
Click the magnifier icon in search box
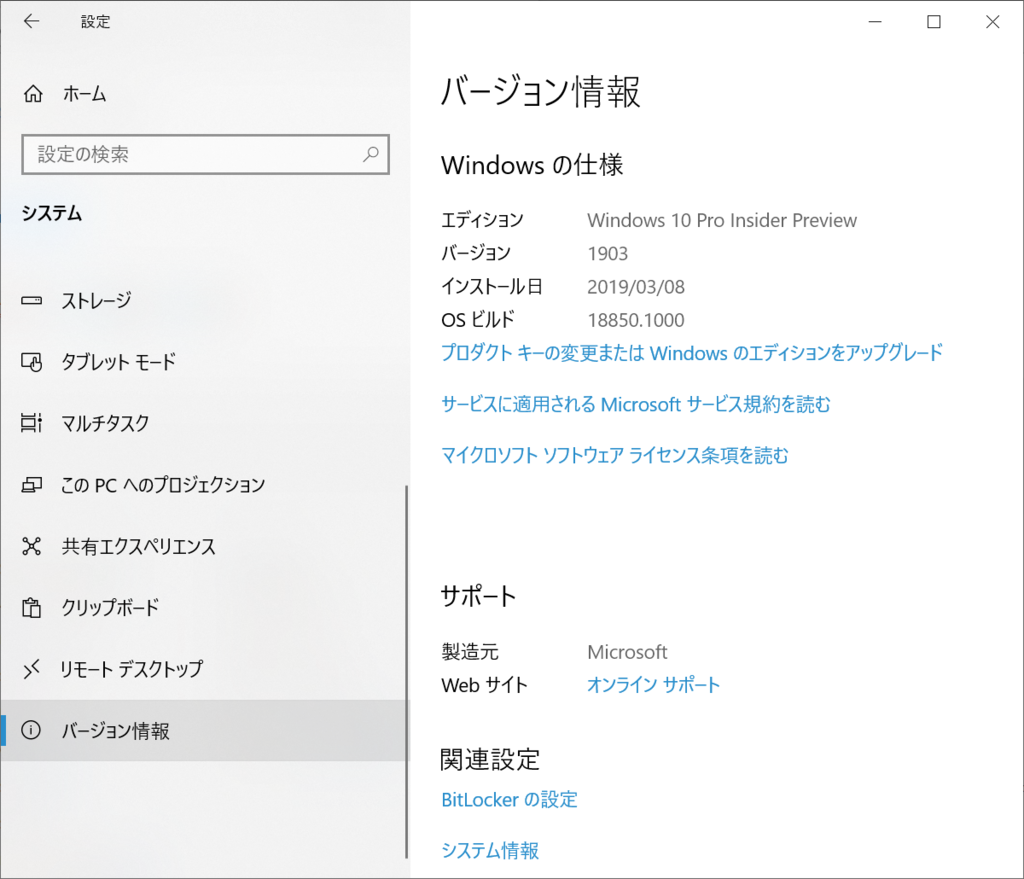[x=371, y=154]
